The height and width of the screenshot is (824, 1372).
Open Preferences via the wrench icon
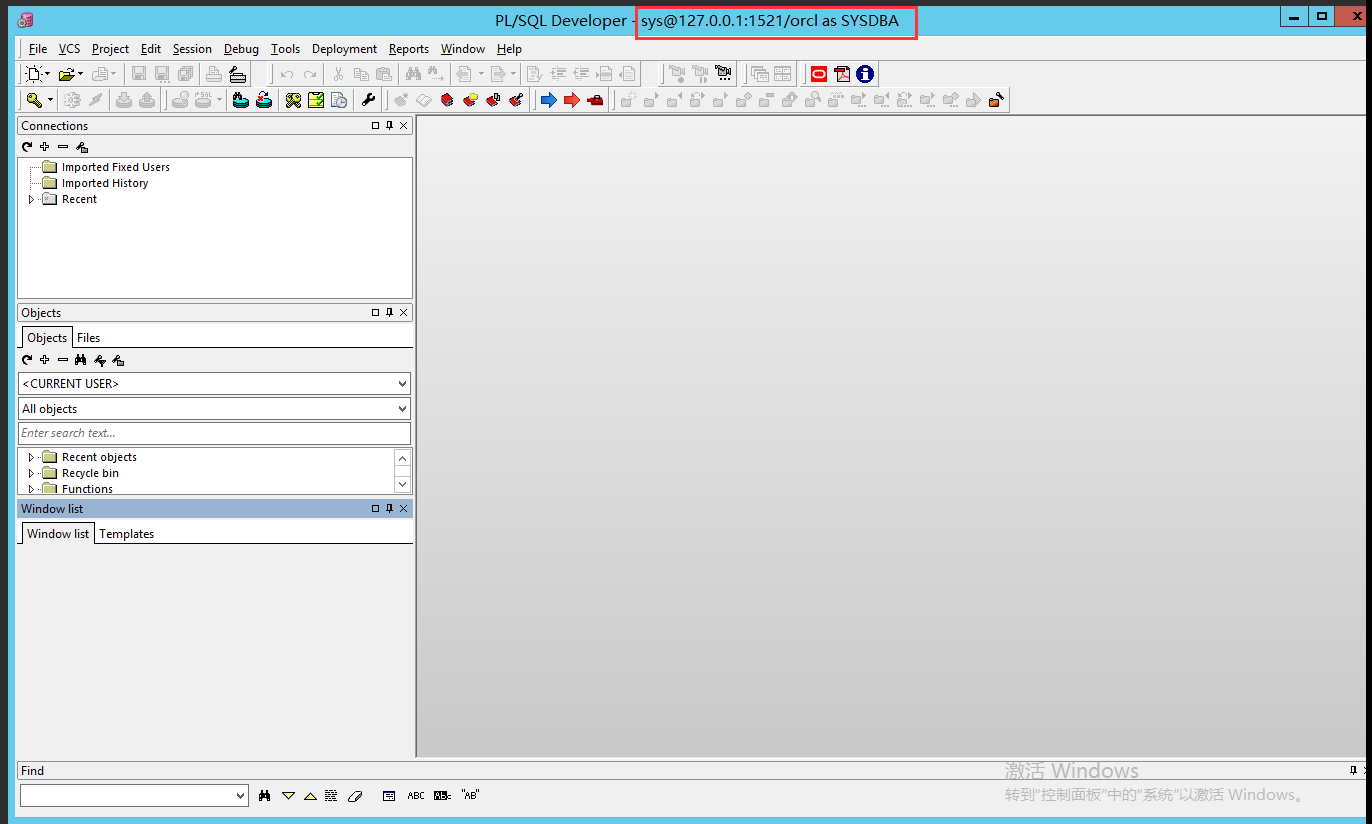(368, 100)
